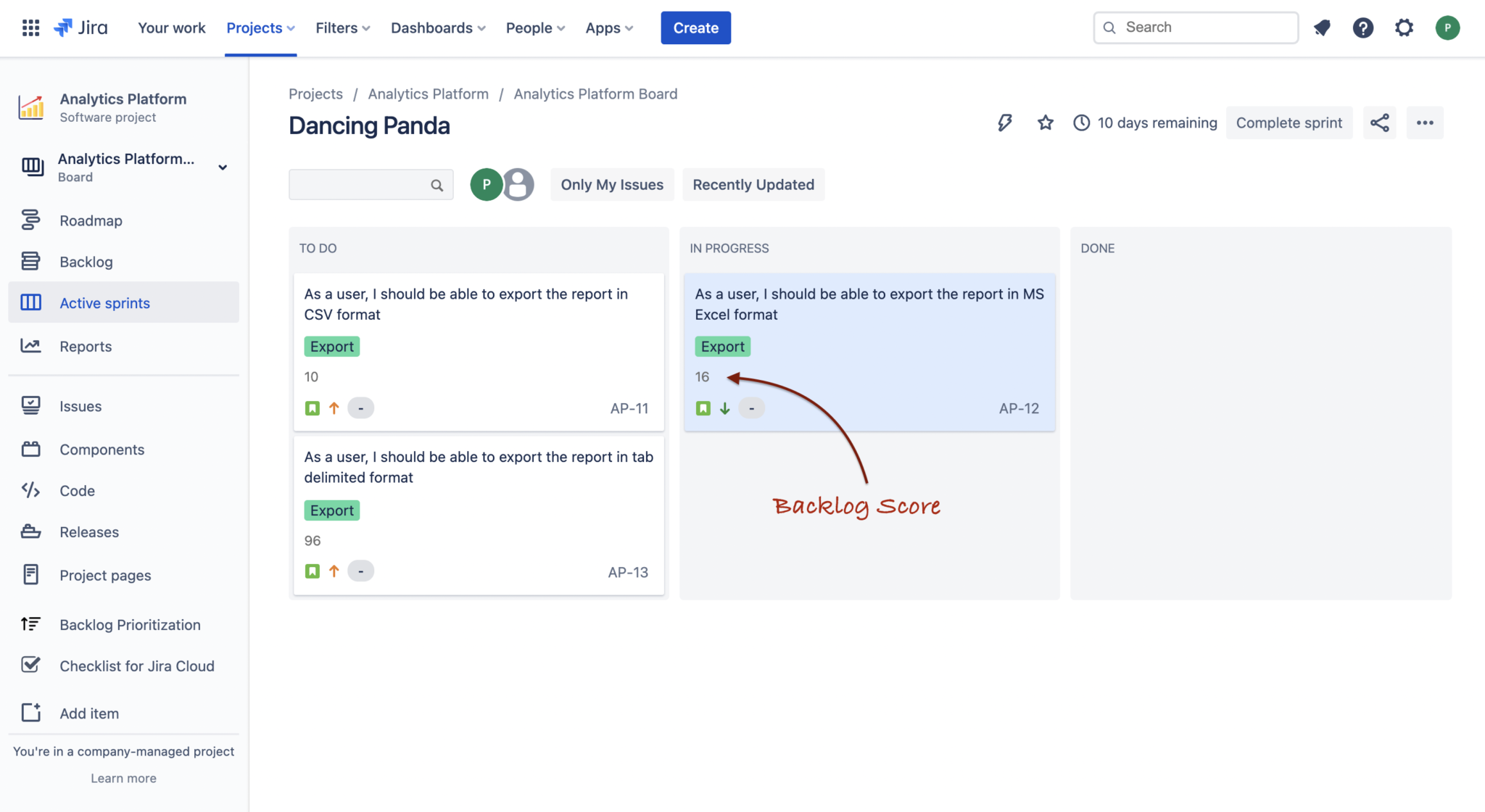Open the help question mark icon
This screenshot has height=812, width=1485.
[1362, 28]
